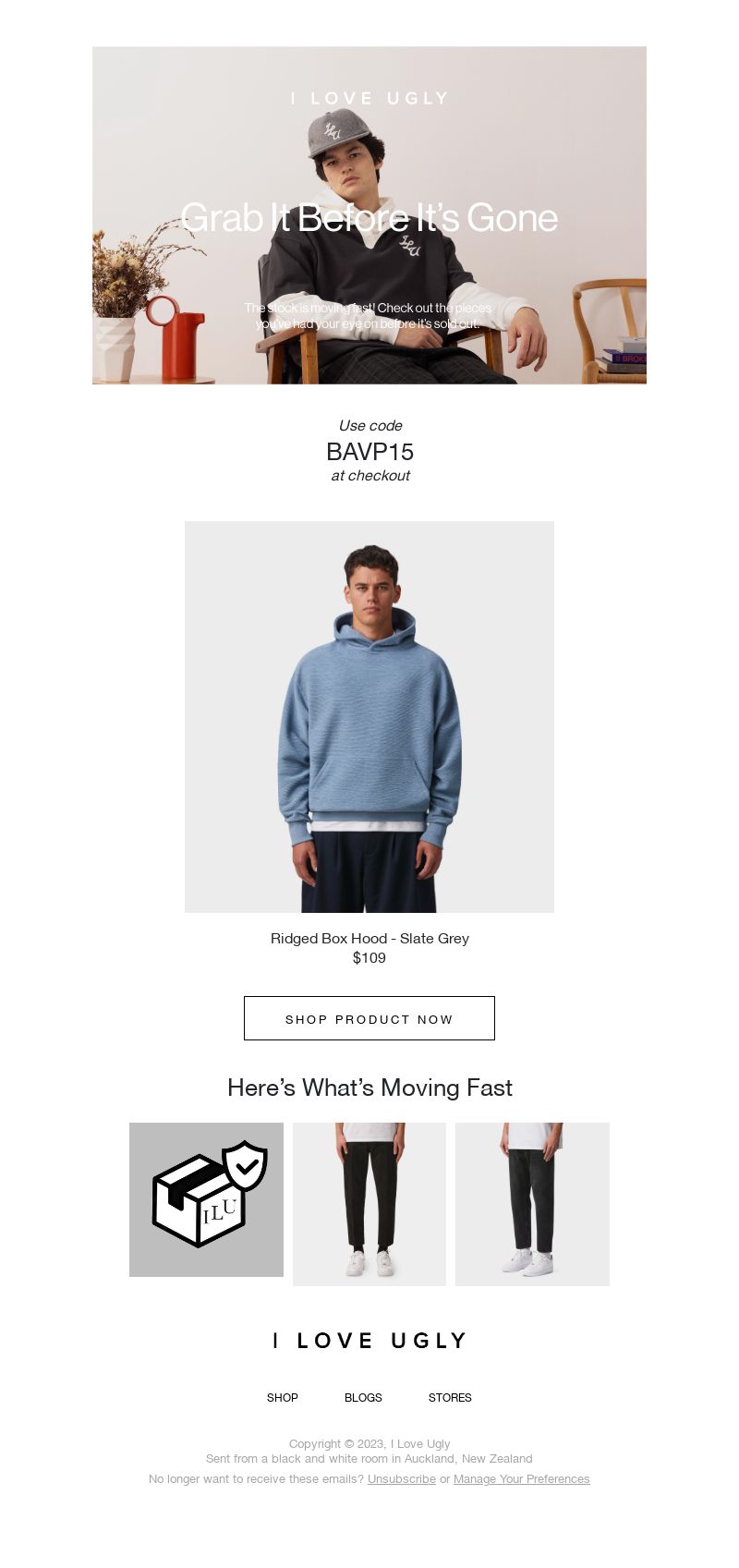Select the ILU package box icon
Image resolution: width=739 pixels, height=1568 pixels.
tap(200, 1200)
